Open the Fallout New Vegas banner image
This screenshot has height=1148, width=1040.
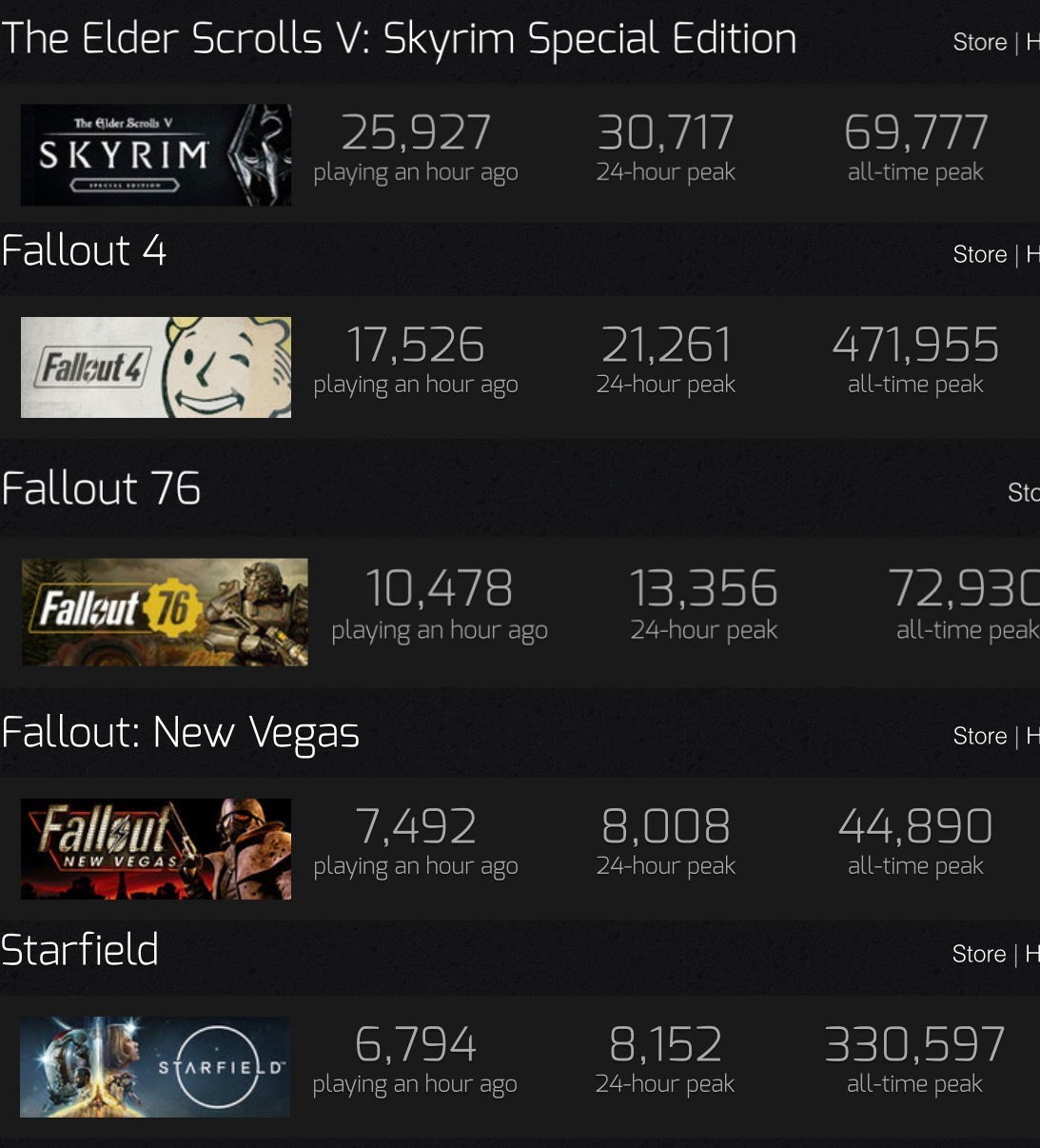[x=156, y=849]
